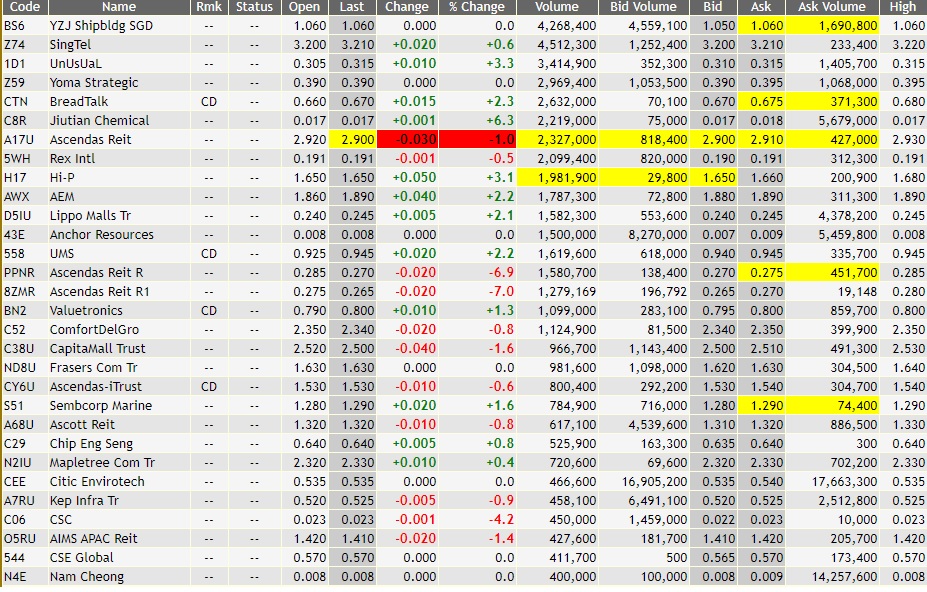Sort by the Volume column header
Image resolution: width=927 pixels, height=592 pixels.
pyautogui.click(x=557, y=7)
